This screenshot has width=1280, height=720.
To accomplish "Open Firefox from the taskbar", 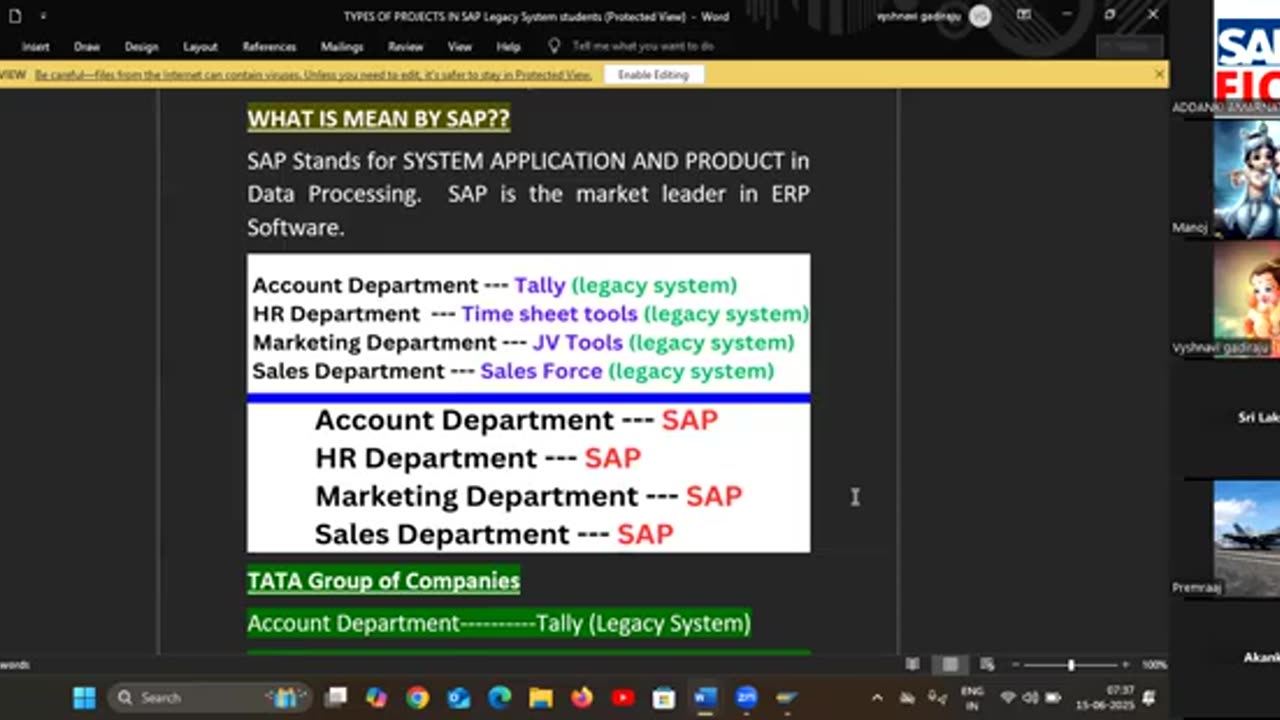I will (581, 698).
